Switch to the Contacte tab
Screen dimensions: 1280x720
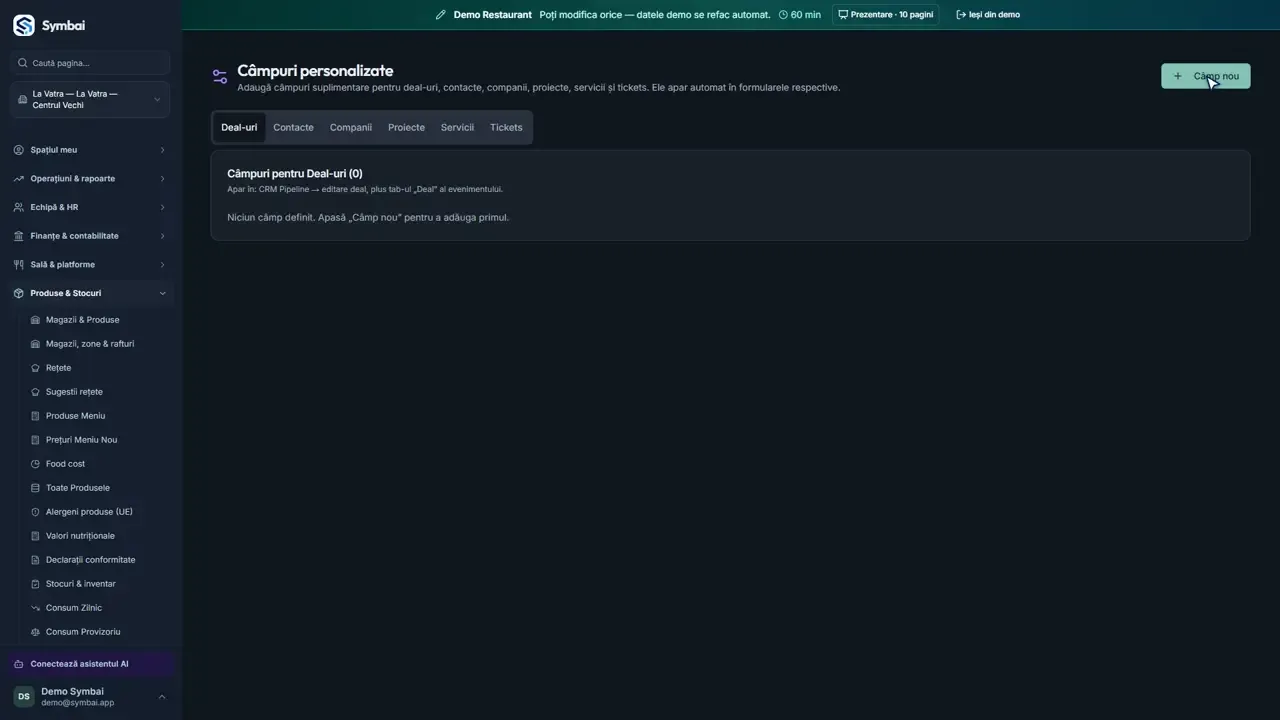click(293, 127)
